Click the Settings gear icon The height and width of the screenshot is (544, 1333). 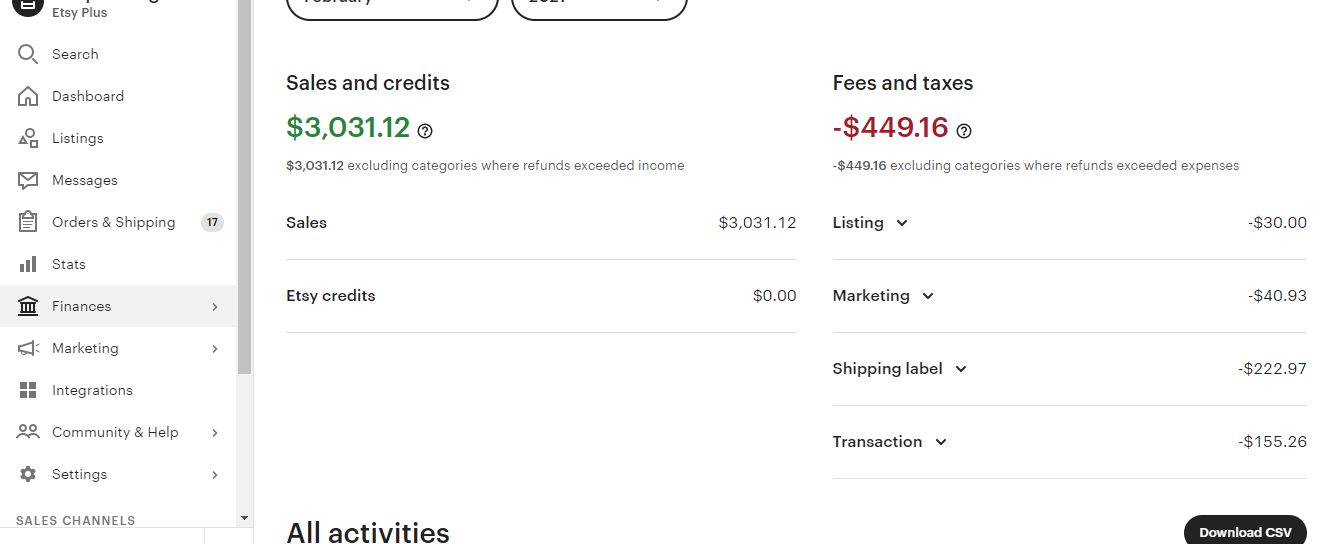(28, 474)
